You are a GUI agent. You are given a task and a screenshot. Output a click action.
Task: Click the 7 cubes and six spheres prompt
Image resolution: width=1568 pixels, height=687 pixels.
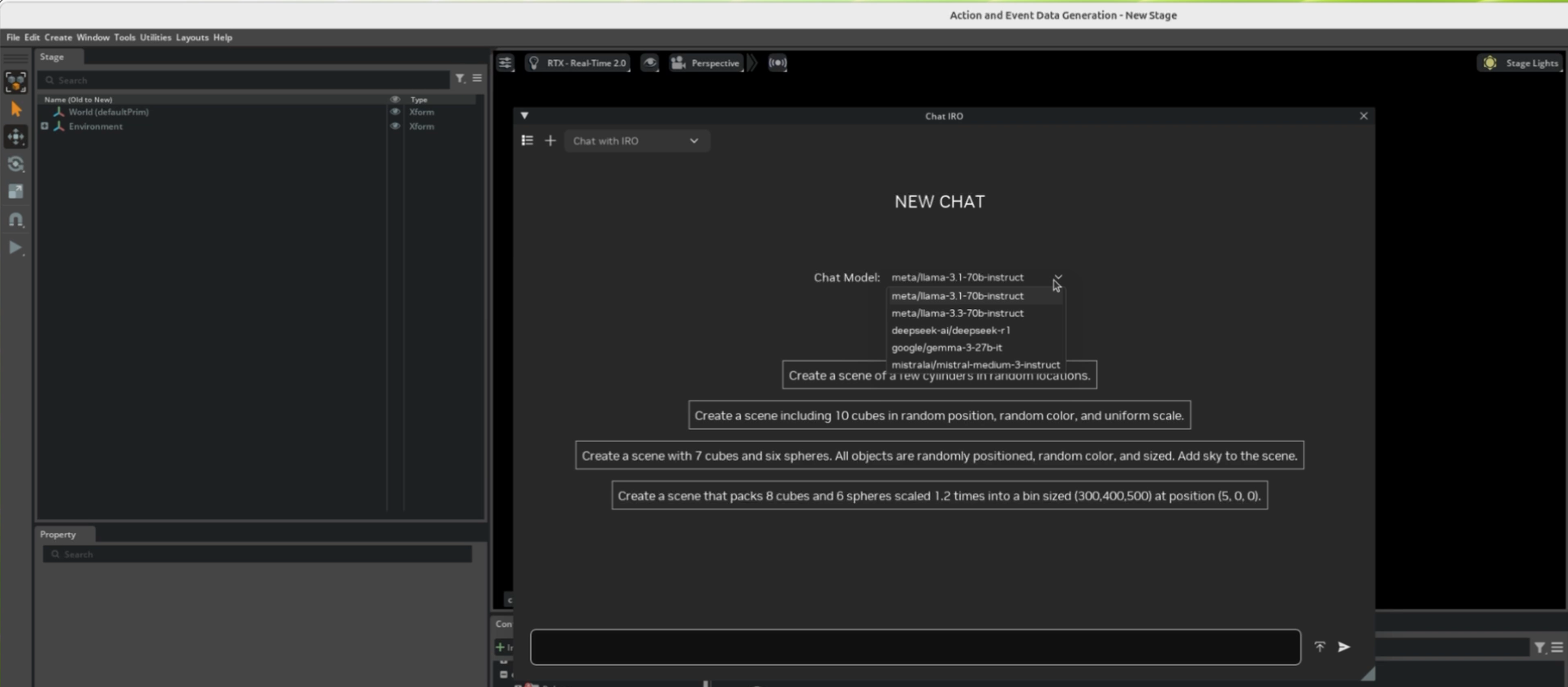939,456
